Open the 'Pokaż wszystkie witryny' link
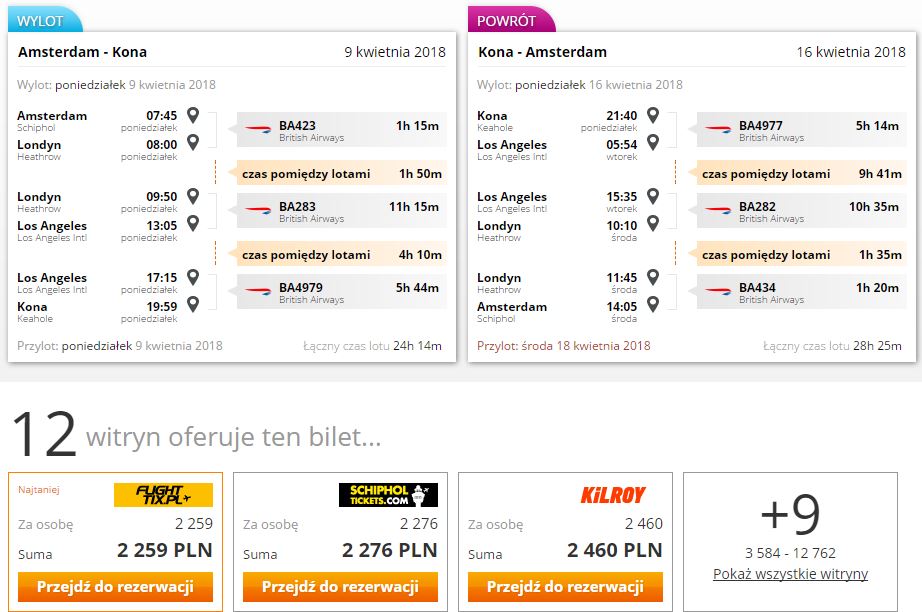The image size is (922, 612). coord(790,574)
